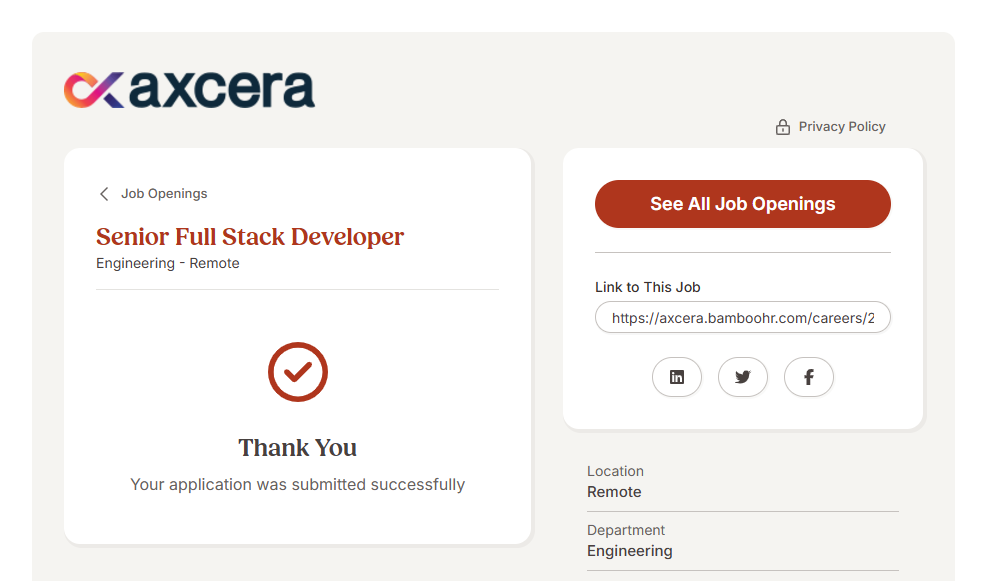Click the Engineering value under Department
This screenshot has width=987, height=581.
(x=629, y=551)
